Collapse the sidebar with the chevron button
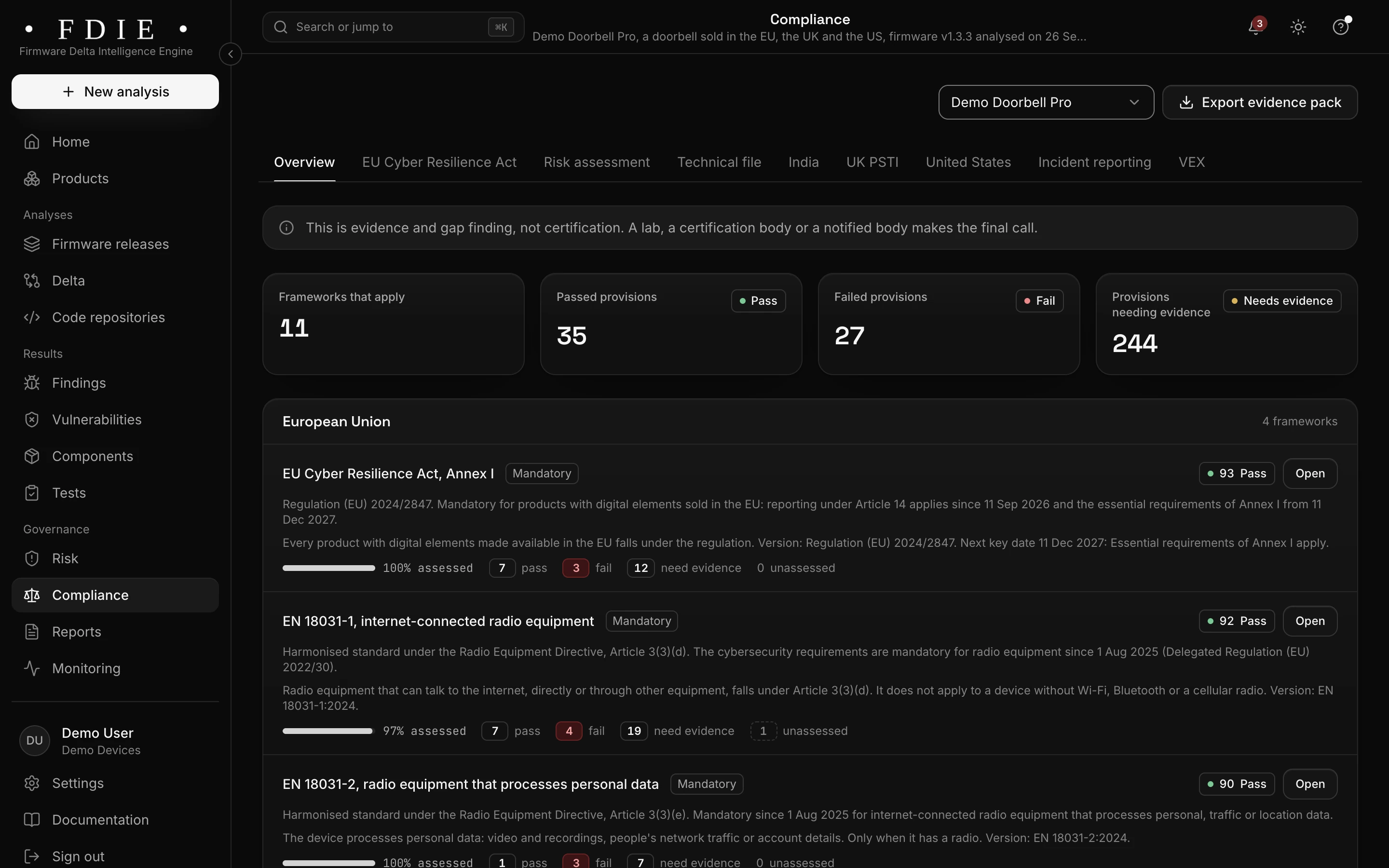Screen dimensions: 1389x868 [230, 54]
